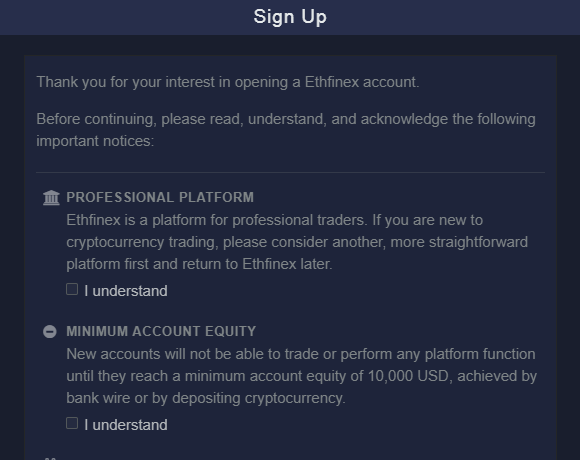The height and width of the screenshot is (460, 580).
Task: Click the minus circle icon beside Minimum Account Equity
Action: click(50, 331)
